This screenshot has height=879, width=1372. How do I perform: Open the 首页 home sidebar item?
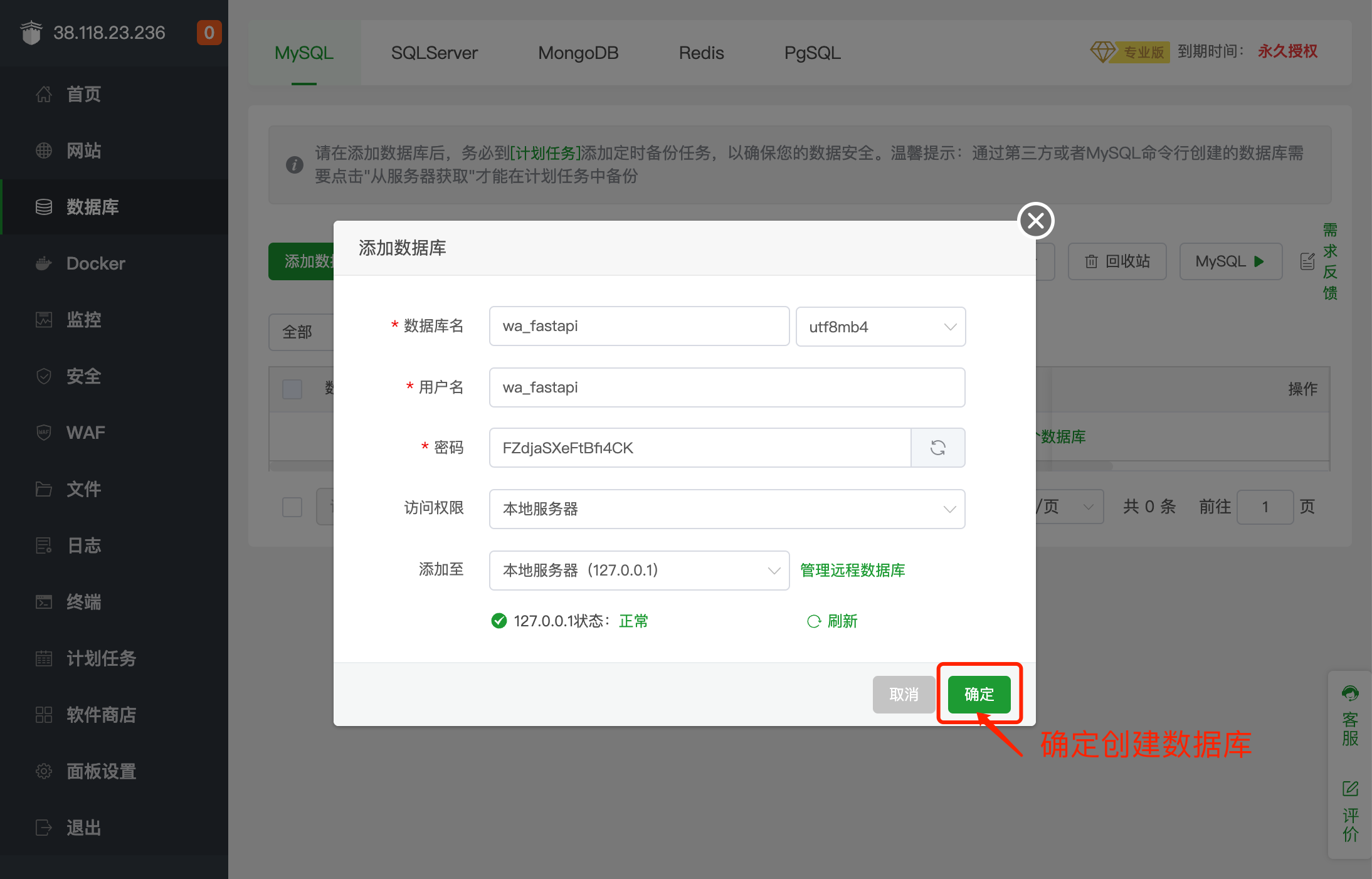tap(114, 94)
